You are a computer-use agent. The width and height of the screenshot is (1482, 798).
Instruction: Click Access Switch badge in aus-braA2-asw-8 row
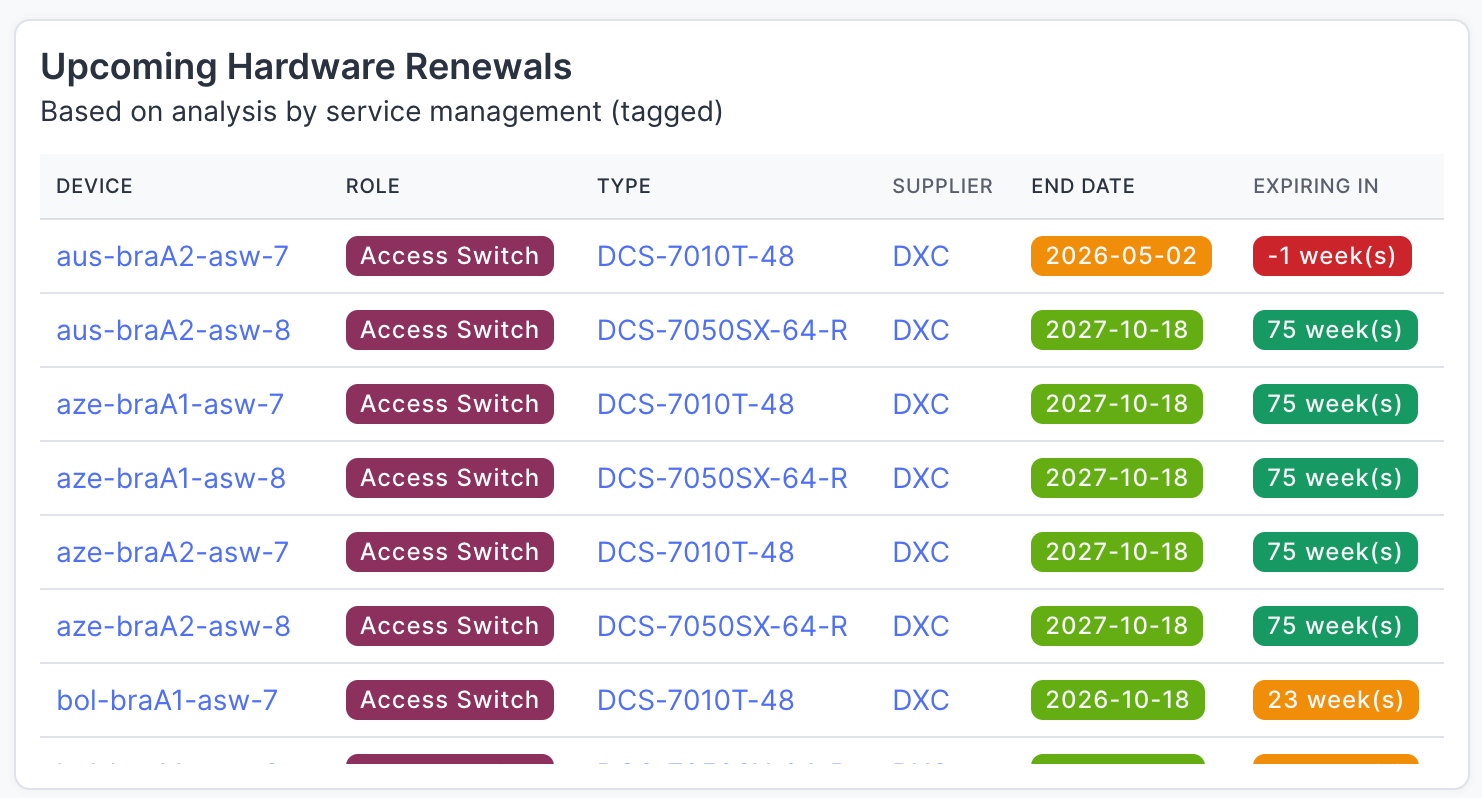tap(450, 330)
